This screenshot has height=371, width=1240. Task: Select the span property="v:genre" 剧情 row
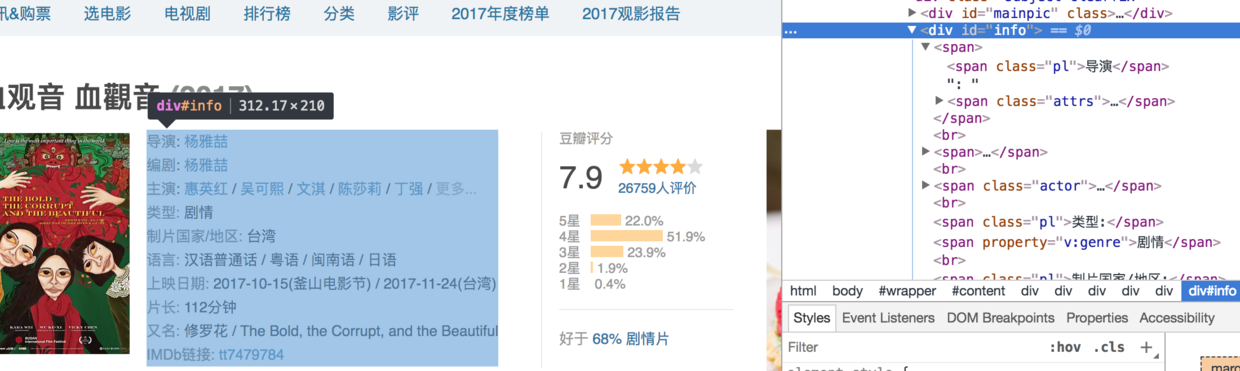coord(1076,242)
